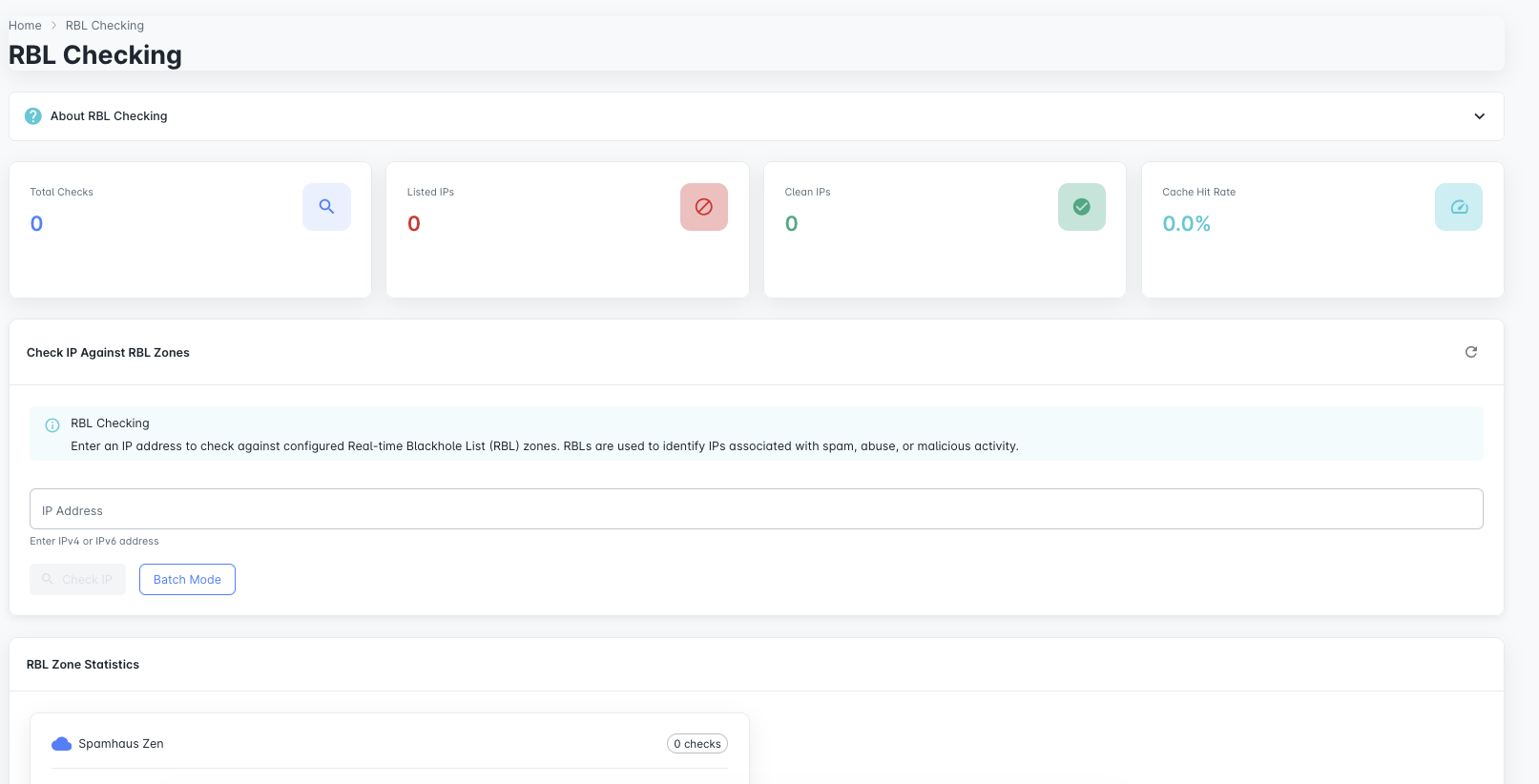Viewport: 1539px width, 784px height.
Task: Refresh the Check IP Against RBL Zones panel
Action: [1470, 352]
